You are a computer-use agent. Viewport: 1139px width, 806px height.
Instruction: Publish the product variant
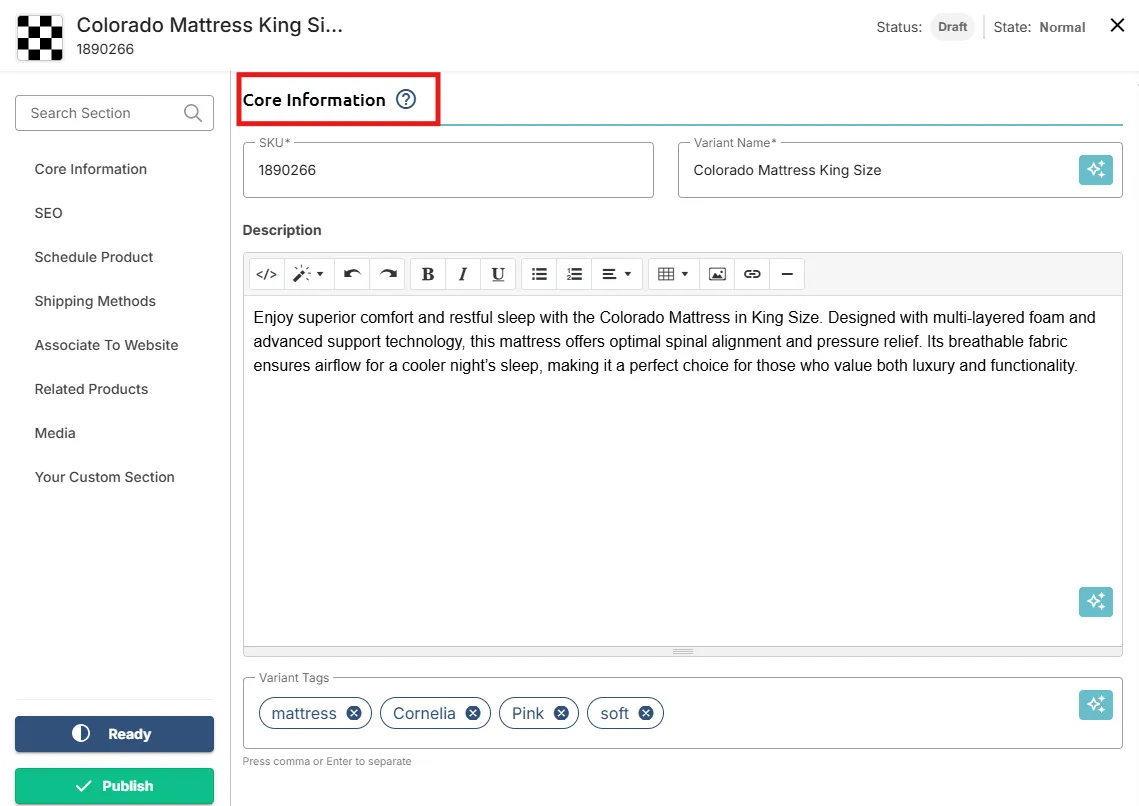coord(114,786)
